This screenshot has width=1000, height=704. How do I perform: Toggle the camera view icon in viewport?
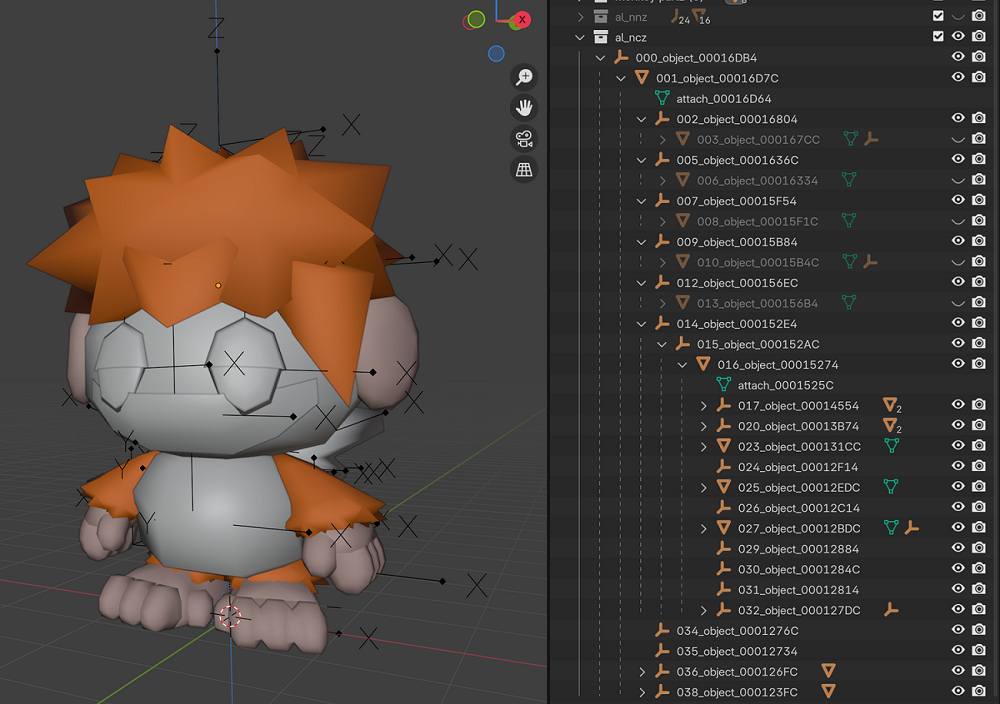(524, 139)
